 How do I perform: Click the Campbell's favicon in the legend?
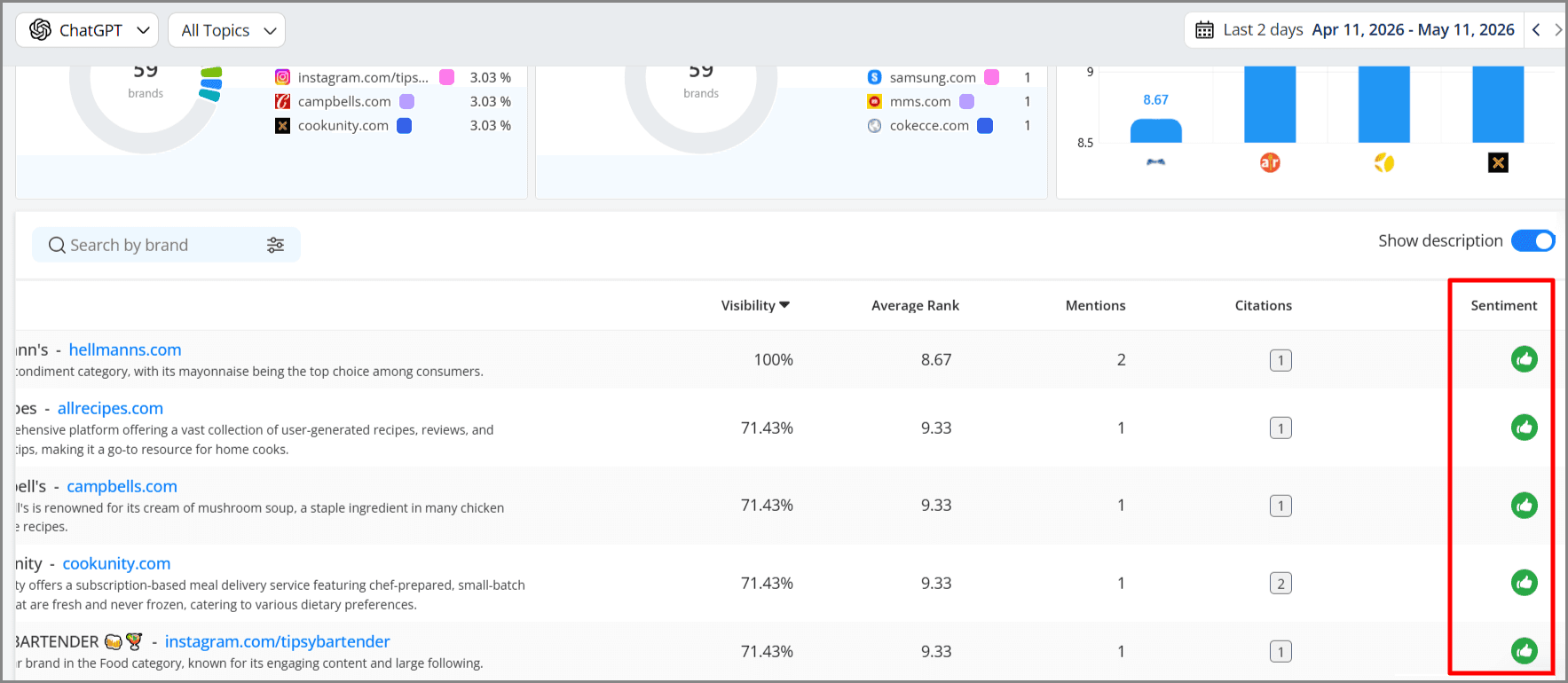click(x=282, y=101)
